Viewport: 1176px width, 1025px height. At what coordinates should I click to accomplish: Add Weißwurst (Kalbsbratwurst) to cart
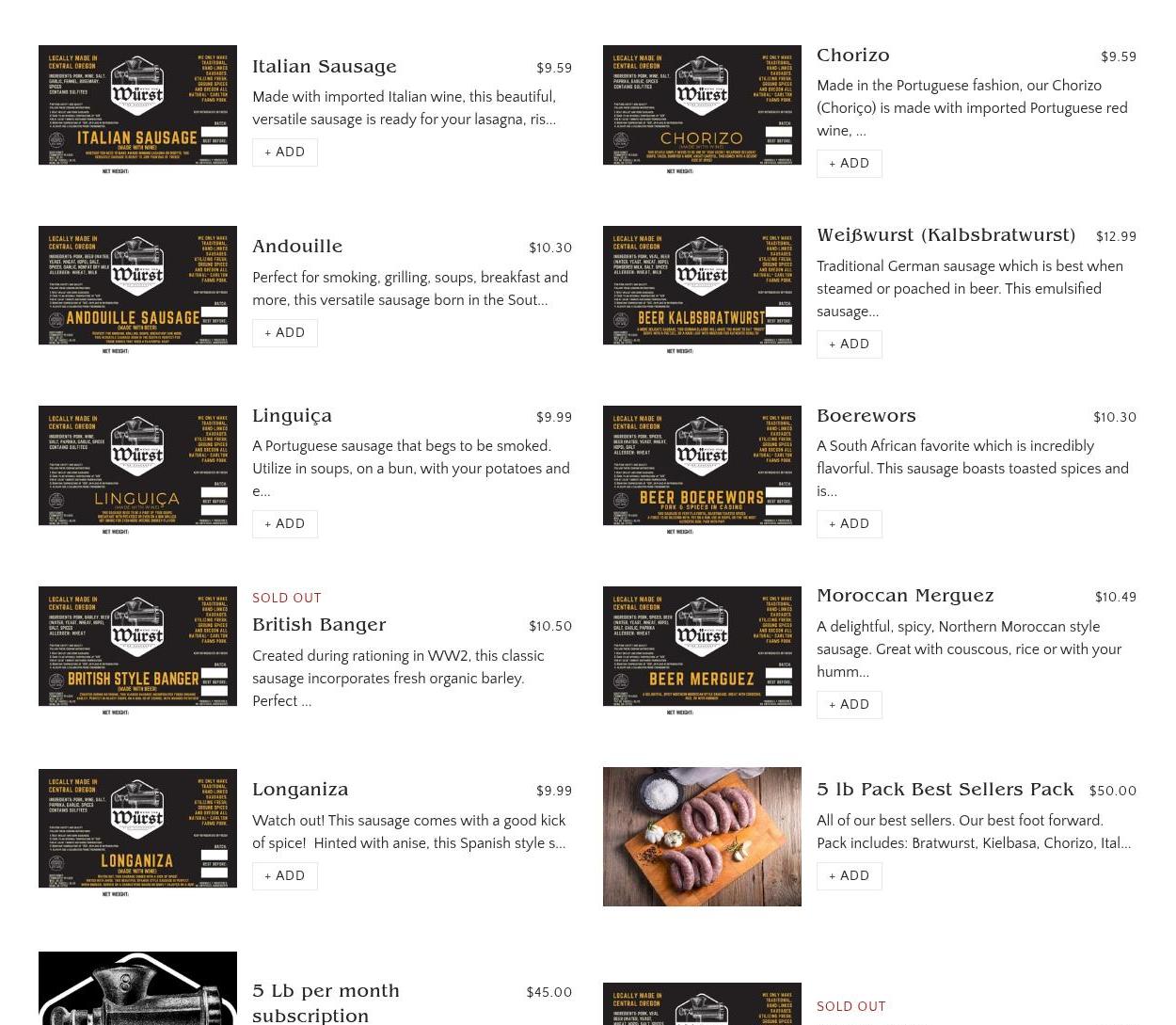(x=850, y=344)
